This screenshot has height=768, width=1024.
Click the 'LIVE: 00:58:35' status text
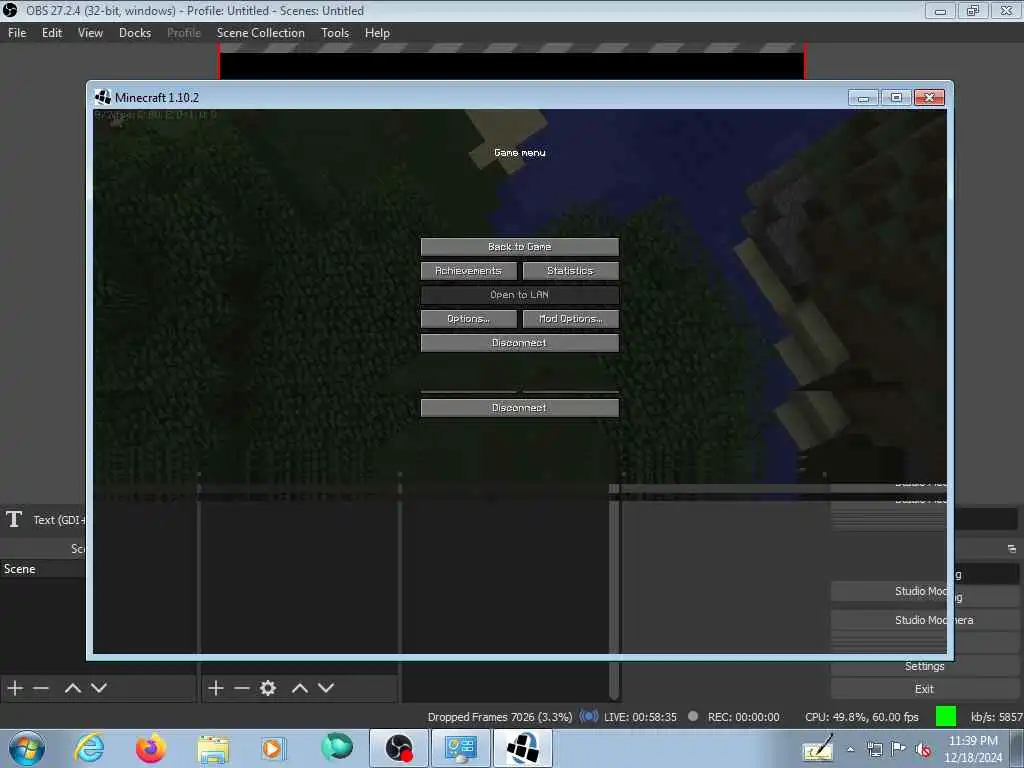click(x=640, y=717)
